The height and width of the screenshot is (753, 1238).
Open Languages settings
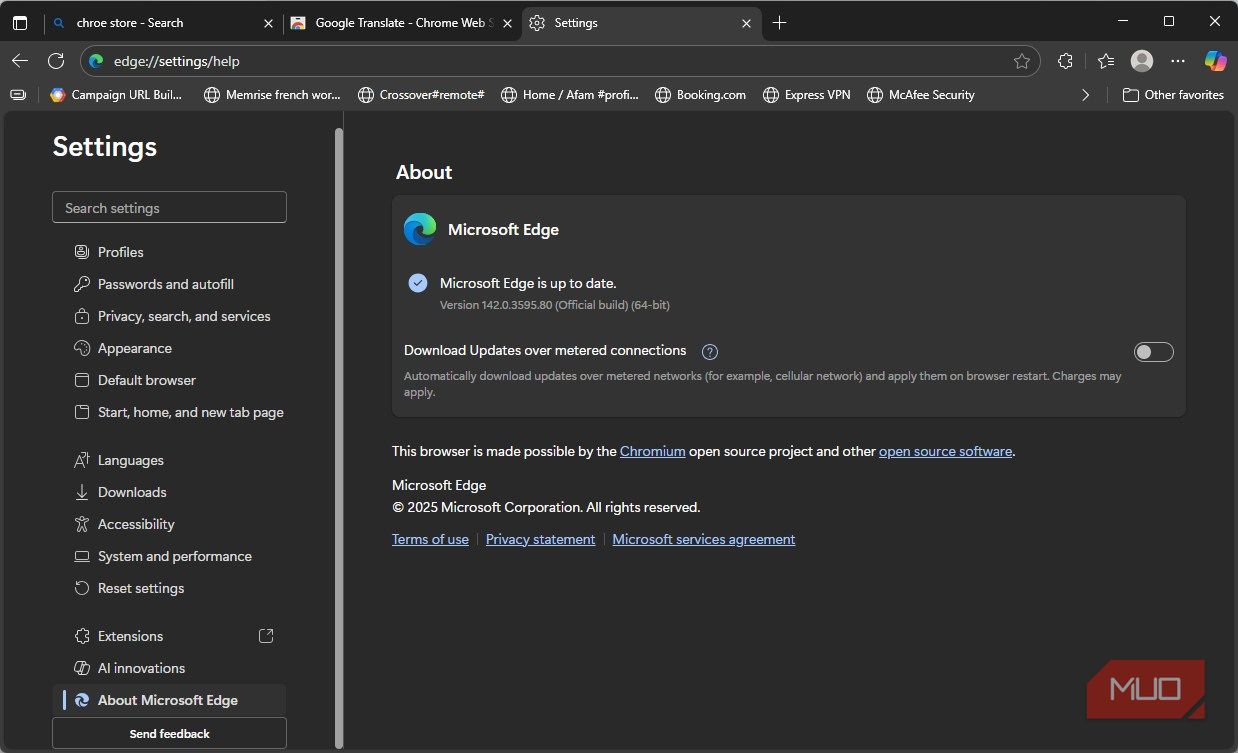(169, 460)
